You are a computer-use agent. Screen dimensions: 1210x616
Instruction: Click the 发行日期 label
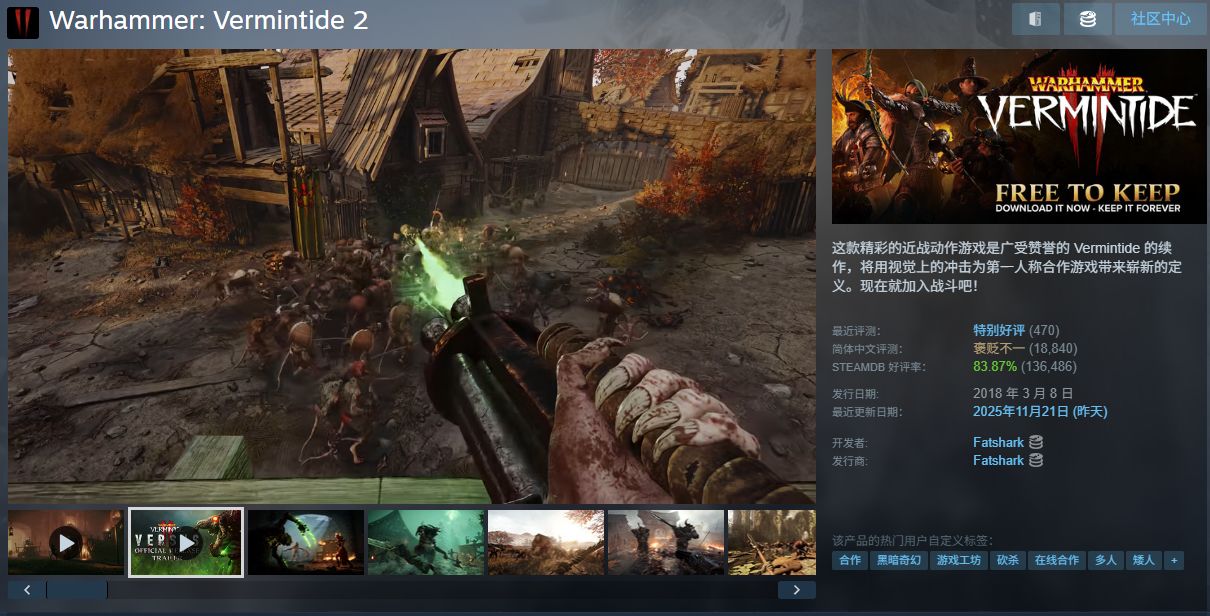855,394
